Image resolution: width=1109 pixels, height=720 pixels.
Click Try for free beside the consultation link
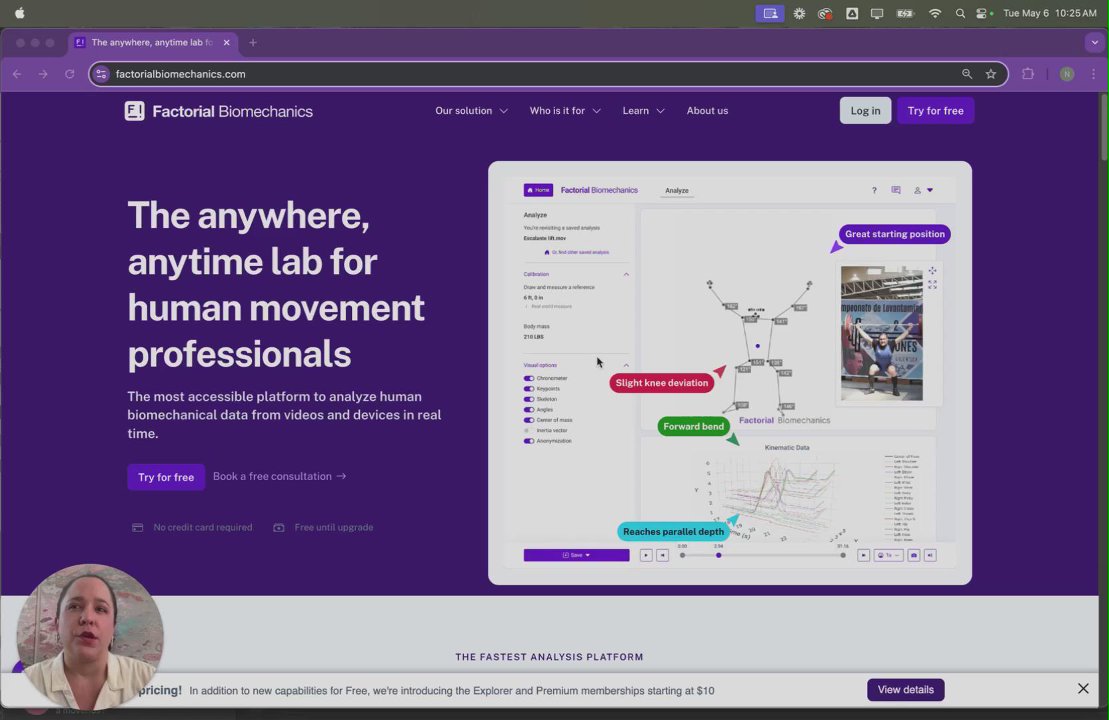166,477
